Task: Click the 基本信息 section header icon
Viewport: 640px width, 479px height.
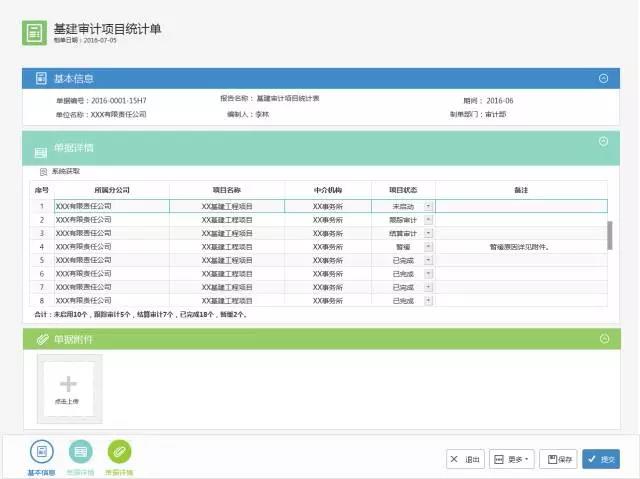Action: 41,78
